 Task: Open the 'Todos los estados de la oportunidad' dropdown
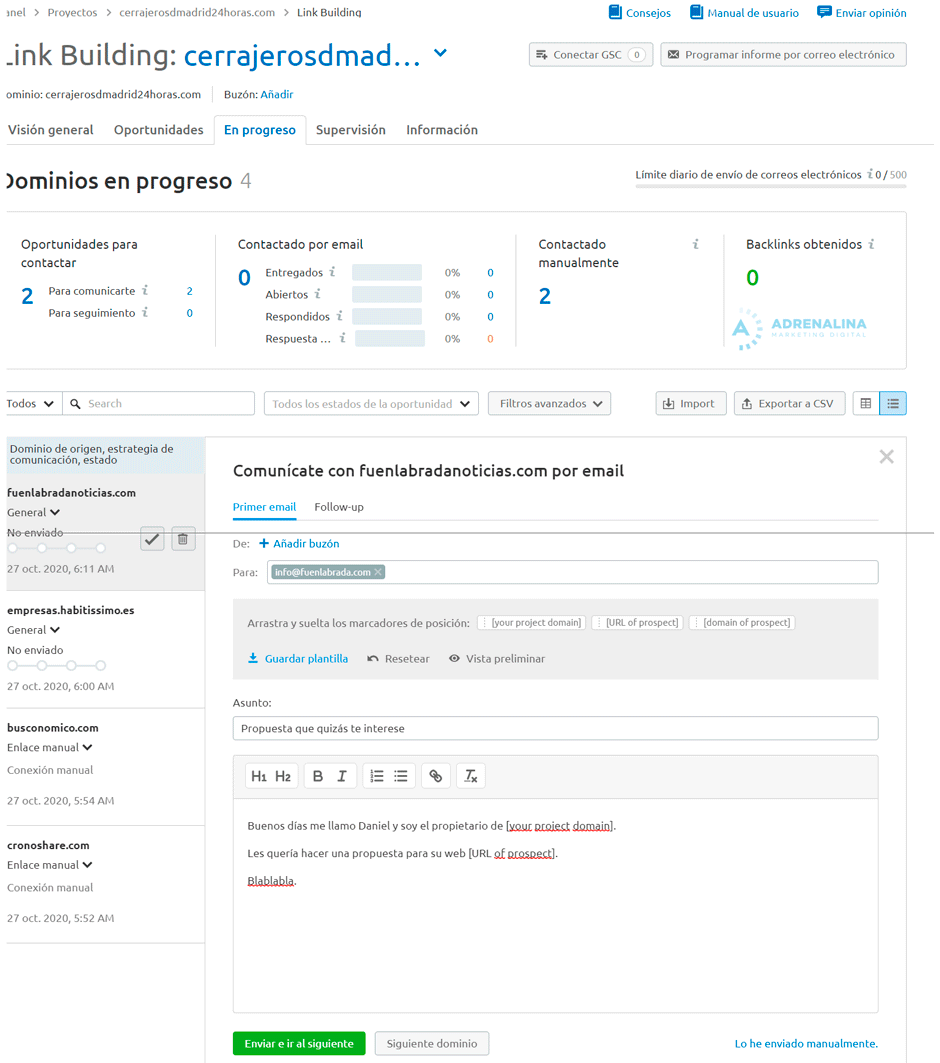click(x=370, y=403)
